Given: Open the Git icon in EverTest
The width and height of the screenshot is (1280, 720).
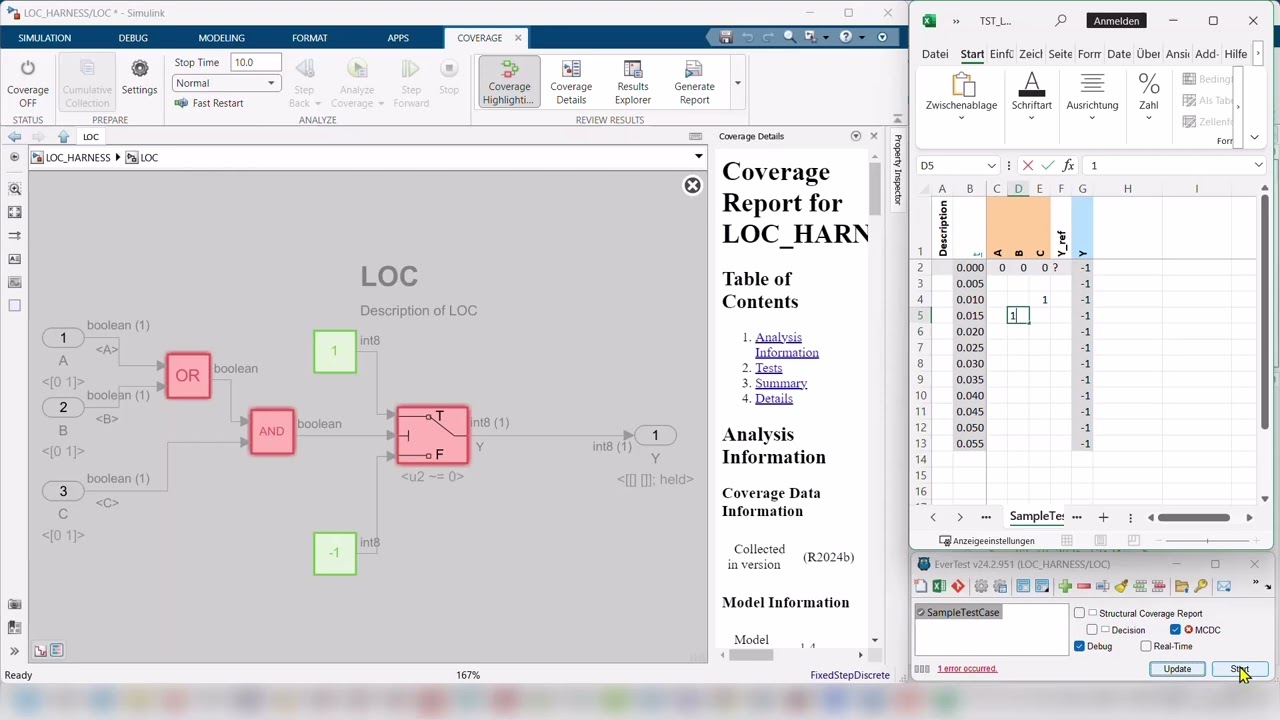Looking at the screenshot, I should pyautogui.click(x=958, y=586).
